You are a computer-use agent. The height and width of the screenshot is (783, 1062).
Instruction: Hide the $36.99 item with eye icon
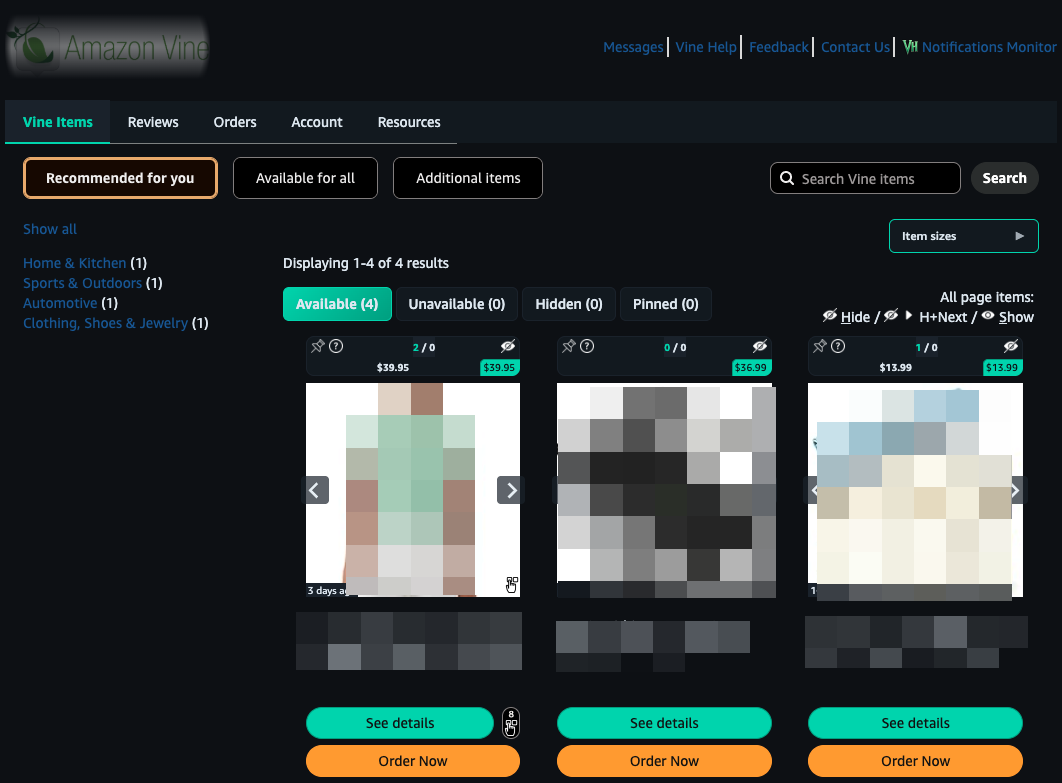click(x=759, y=346)
